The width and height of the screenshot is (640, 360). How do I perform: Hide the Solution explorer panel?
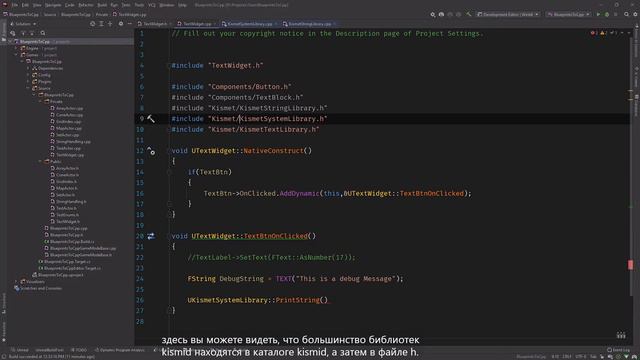[x=129, y=24]
